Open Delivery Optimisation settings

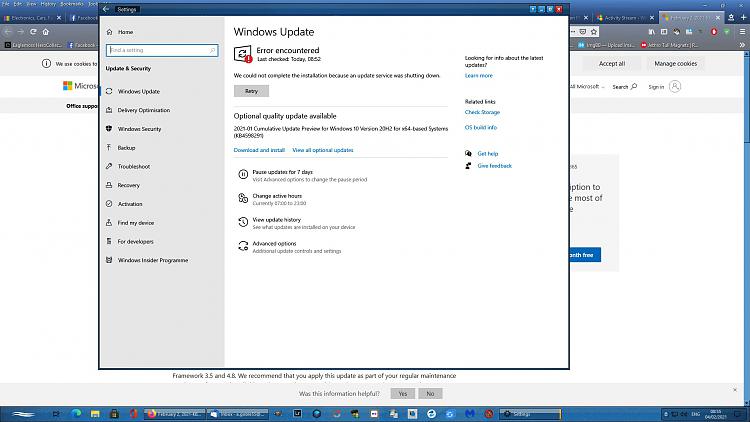click(143, 110)
